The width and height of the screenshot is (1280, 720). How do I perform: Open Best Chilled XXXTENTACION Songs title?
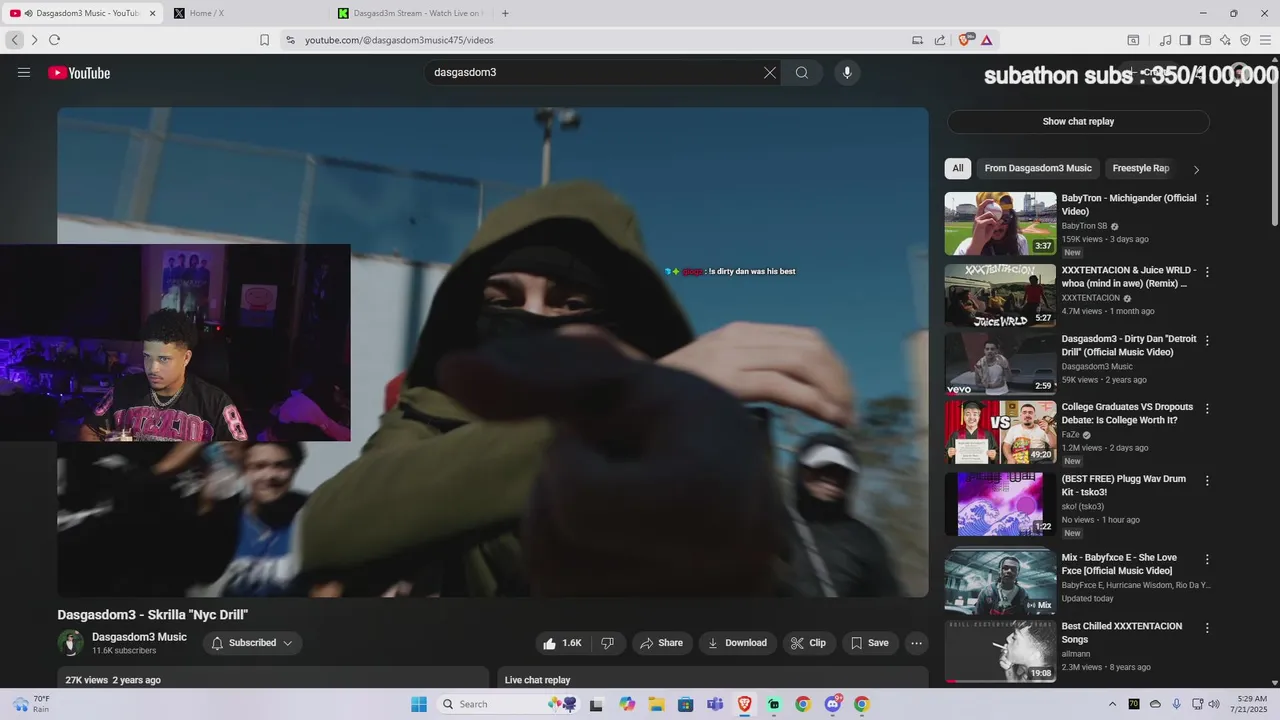[x=1122, y=633]
